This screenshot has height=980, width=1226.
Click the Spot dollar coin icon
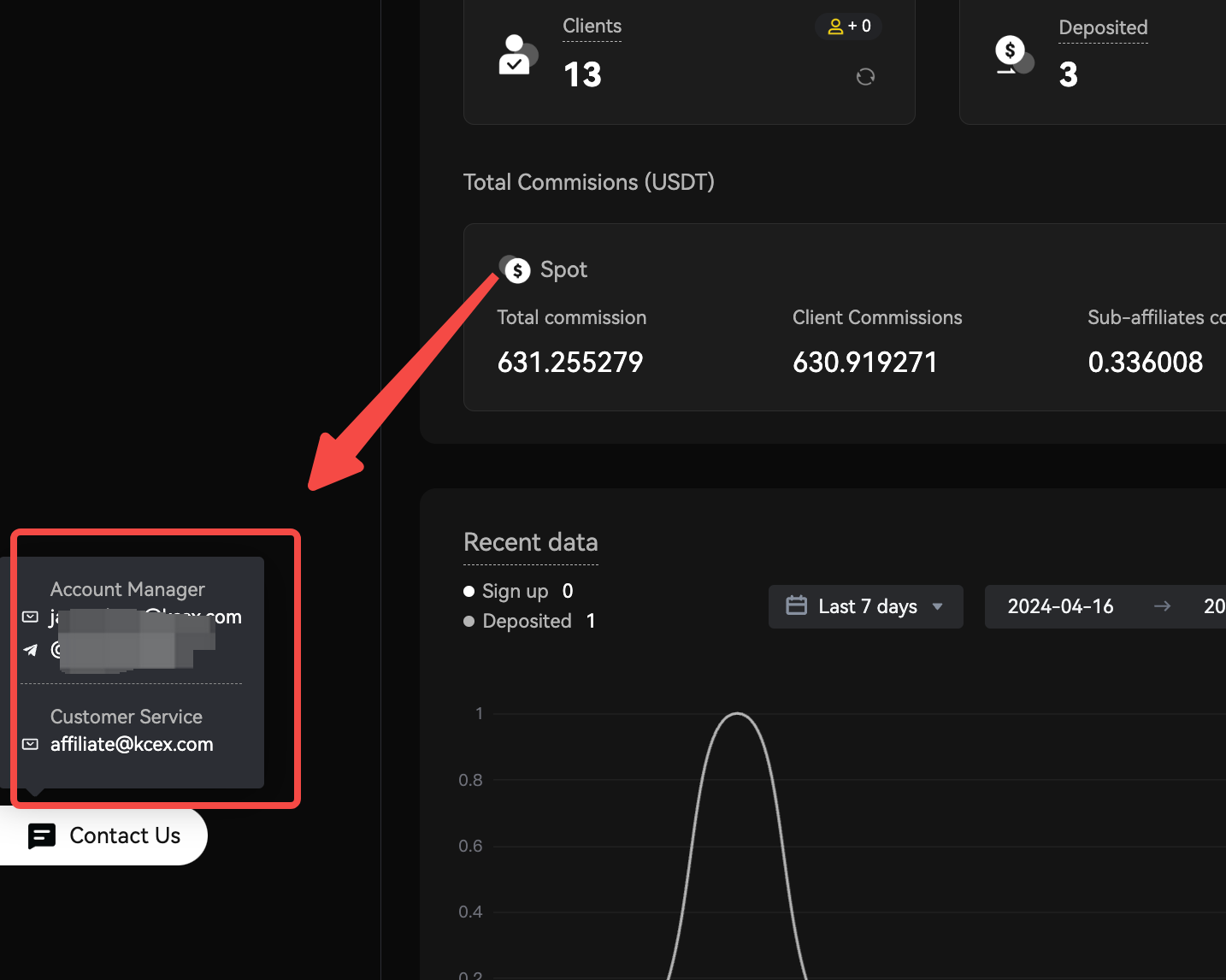[516, 270]
